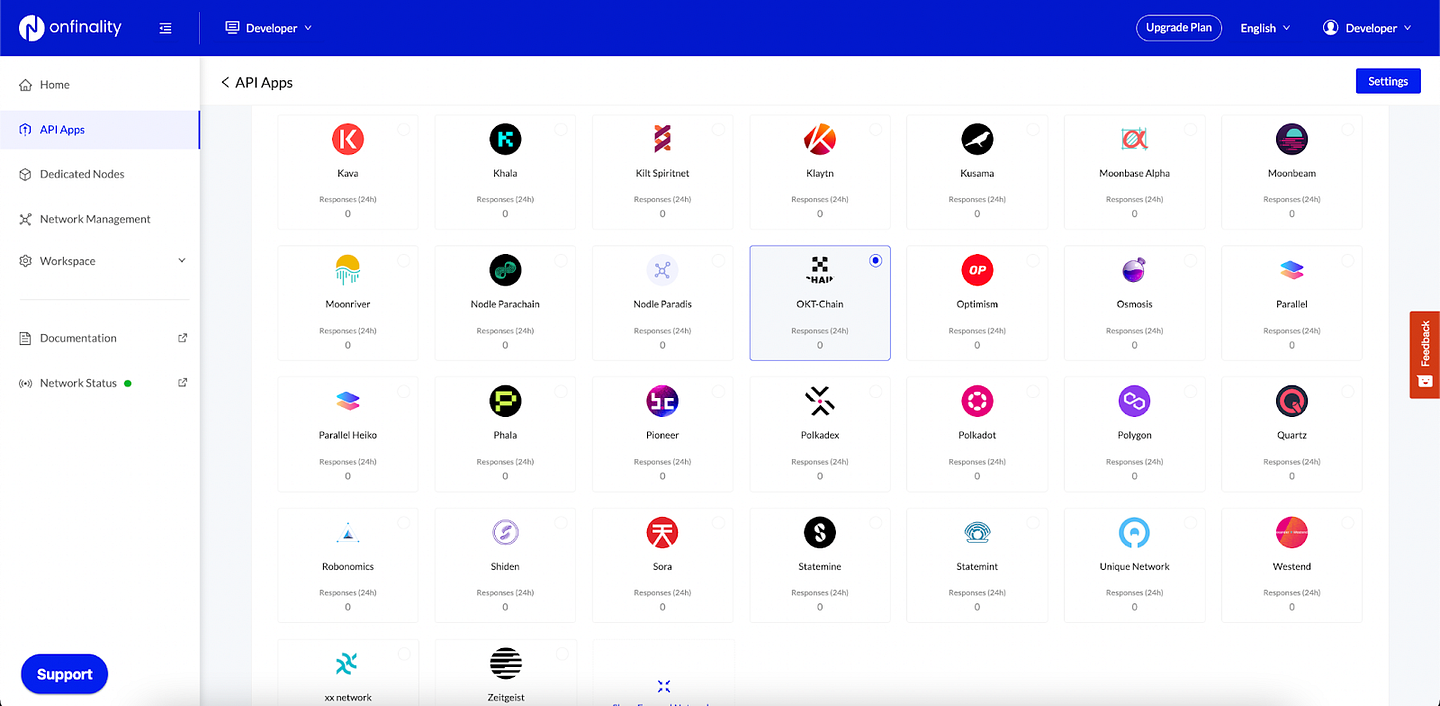Click the Optimism OP logo
The width and height of the screenshot is (1440, 706).
pos(977,270)
